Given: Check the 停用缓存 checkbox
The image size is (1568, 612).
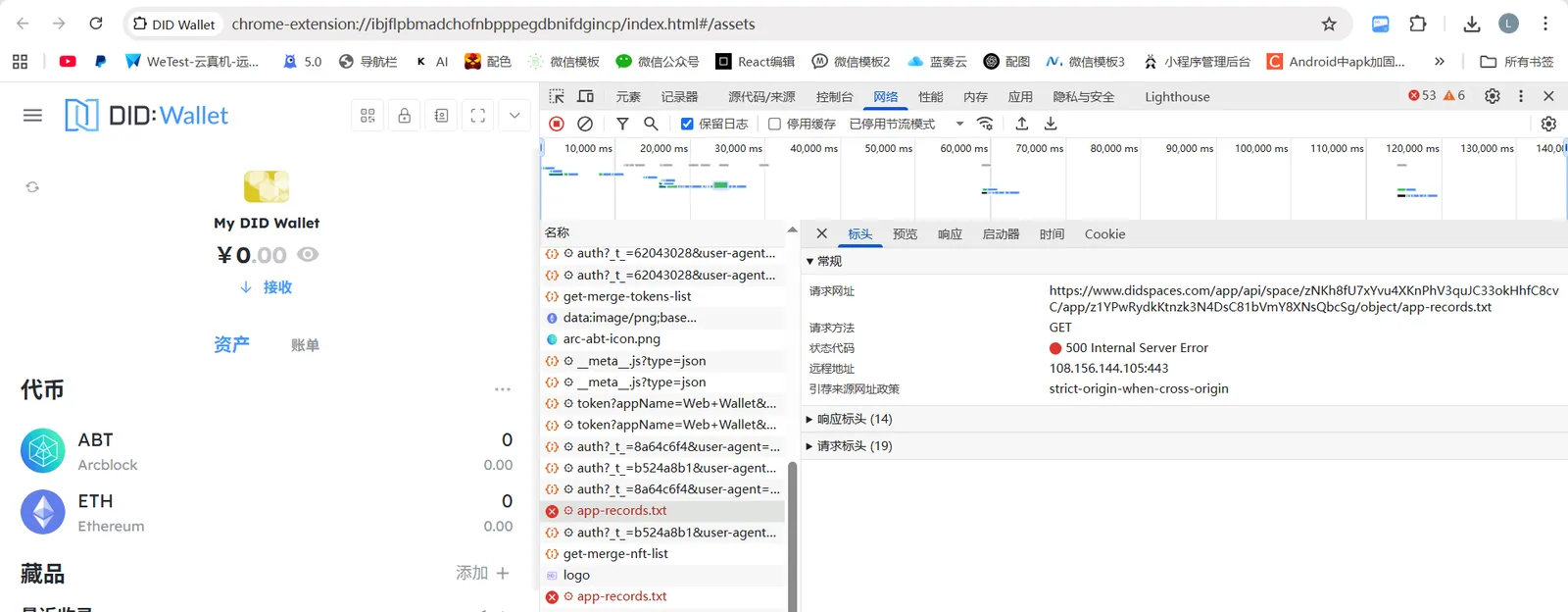Looking at the screenshot, I should [x=774, y=124].
